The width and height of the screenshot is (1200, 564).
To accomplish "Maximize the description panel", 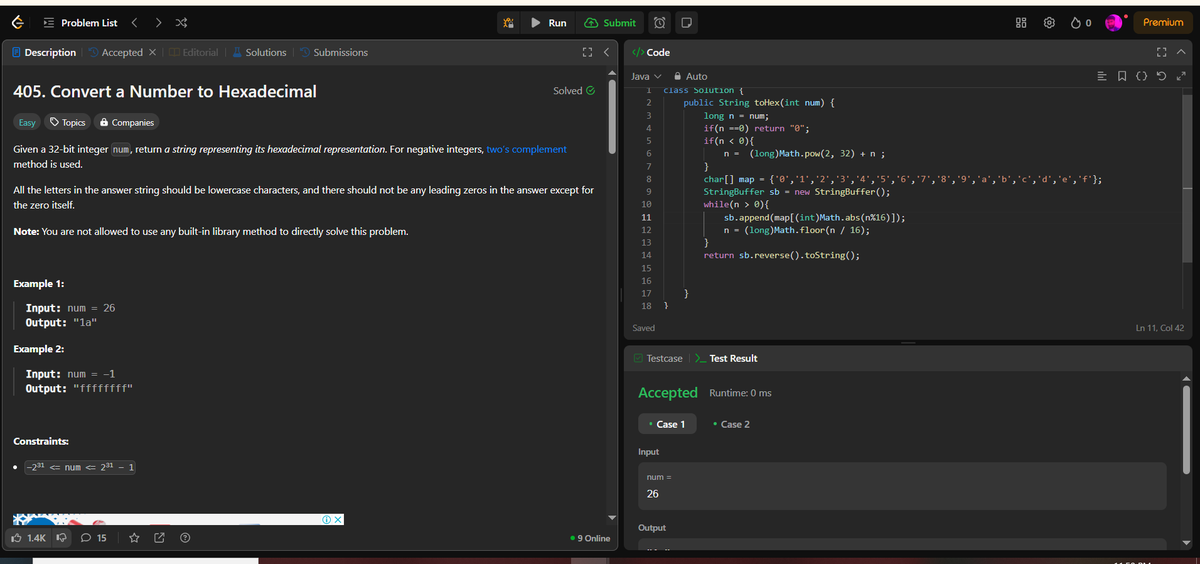I will tap(587, 52).
